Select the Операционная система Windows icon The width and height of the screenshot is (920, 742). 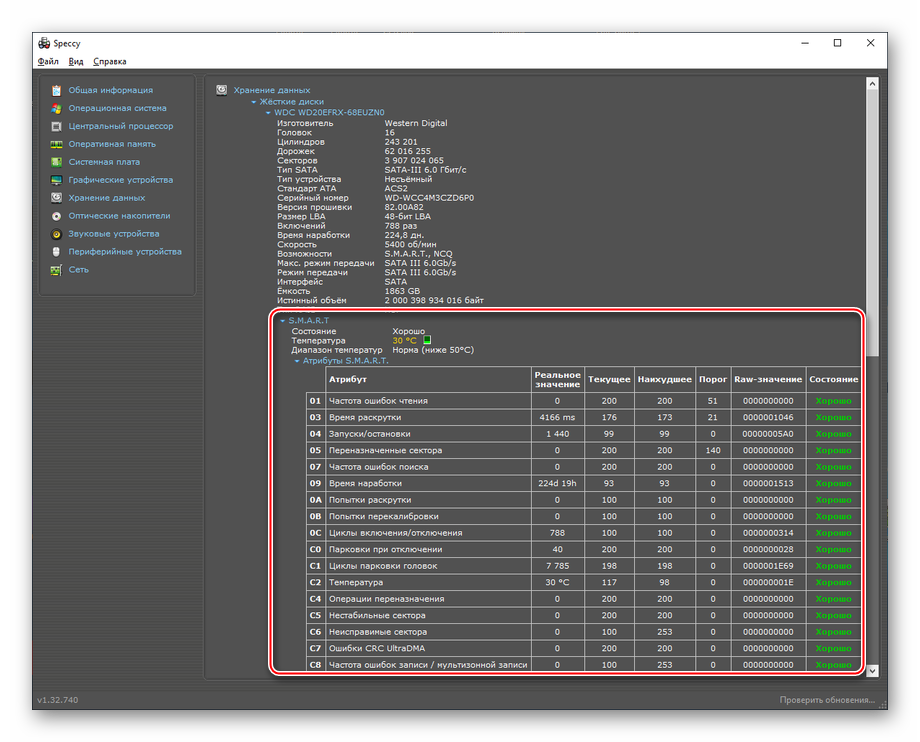click(57, 108)
